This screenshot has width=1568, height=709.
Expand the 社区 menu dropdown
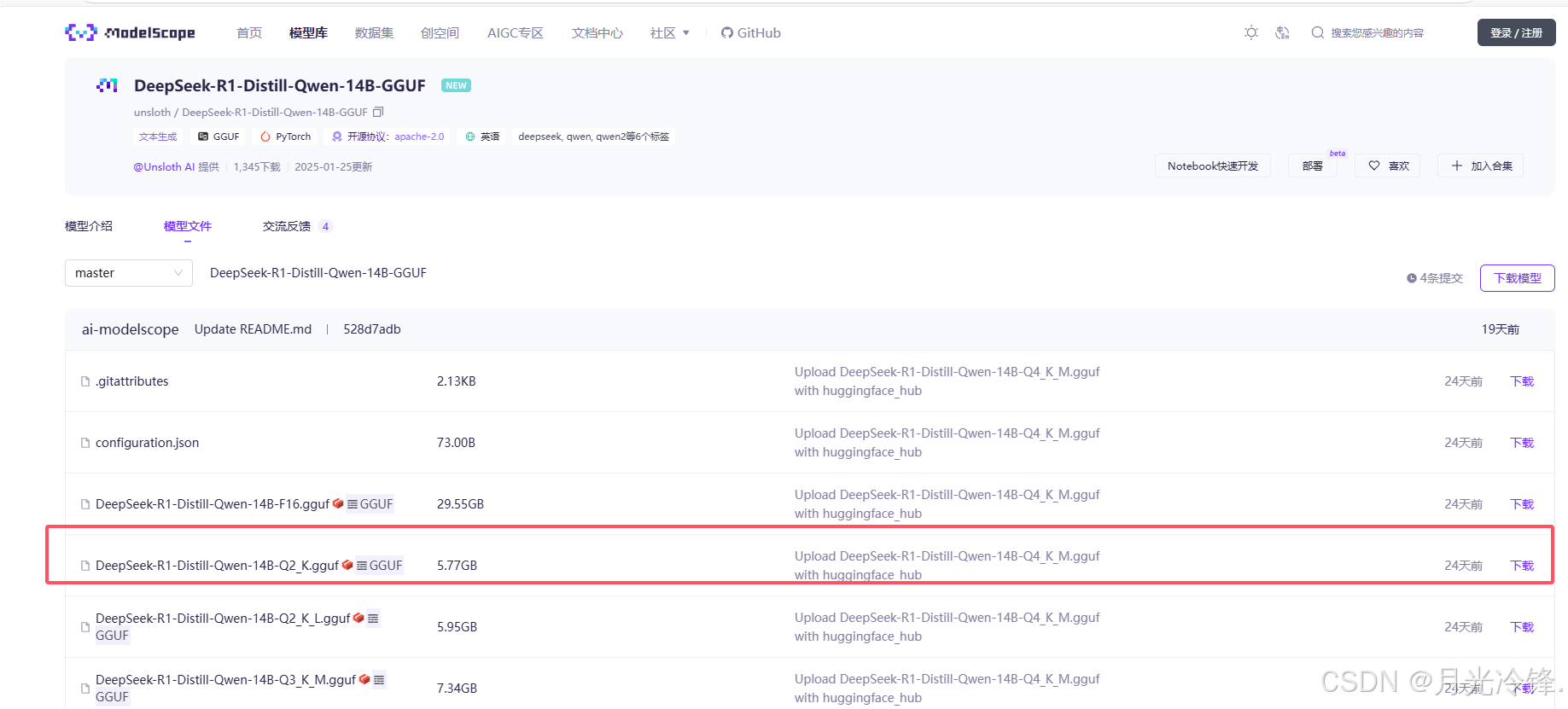click(670, 32)
